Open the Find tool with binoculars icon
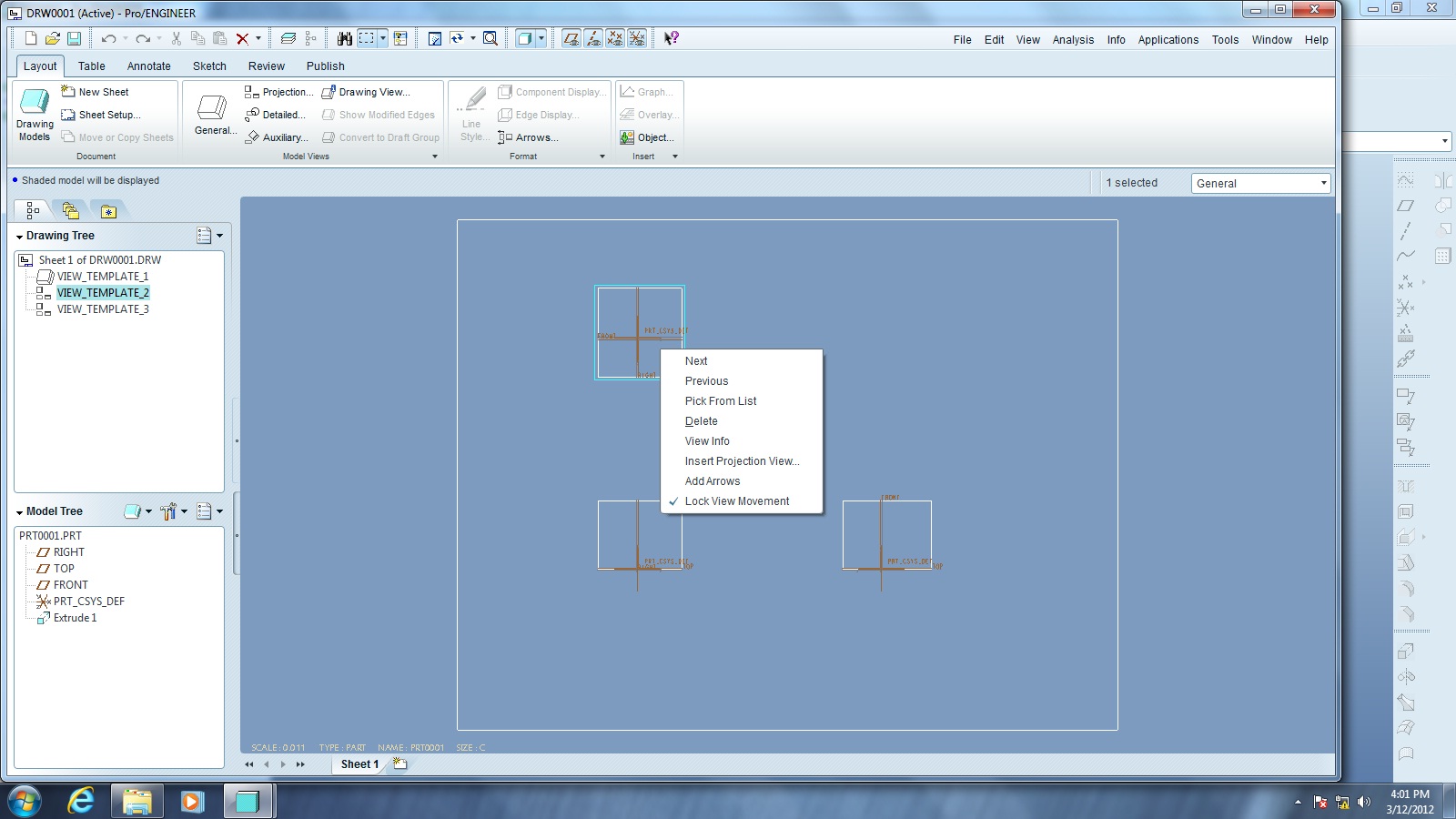Image resolution: width=1456 pixels, height=819 pixels. pyautogui.click(x=344, y=38)
